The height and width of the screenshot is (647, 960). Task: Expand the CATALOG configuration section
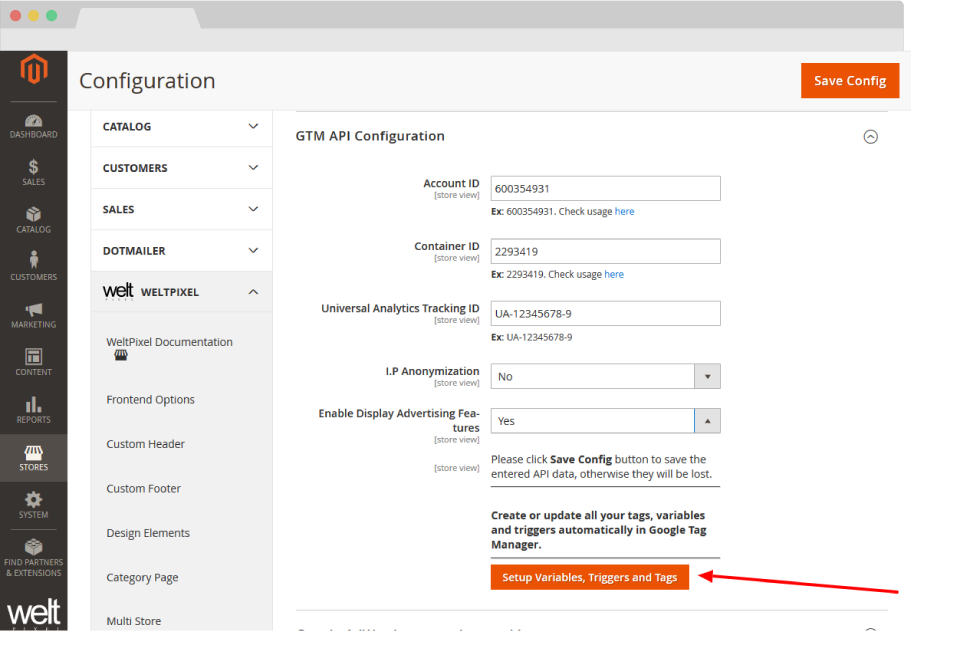pos(181,127)
